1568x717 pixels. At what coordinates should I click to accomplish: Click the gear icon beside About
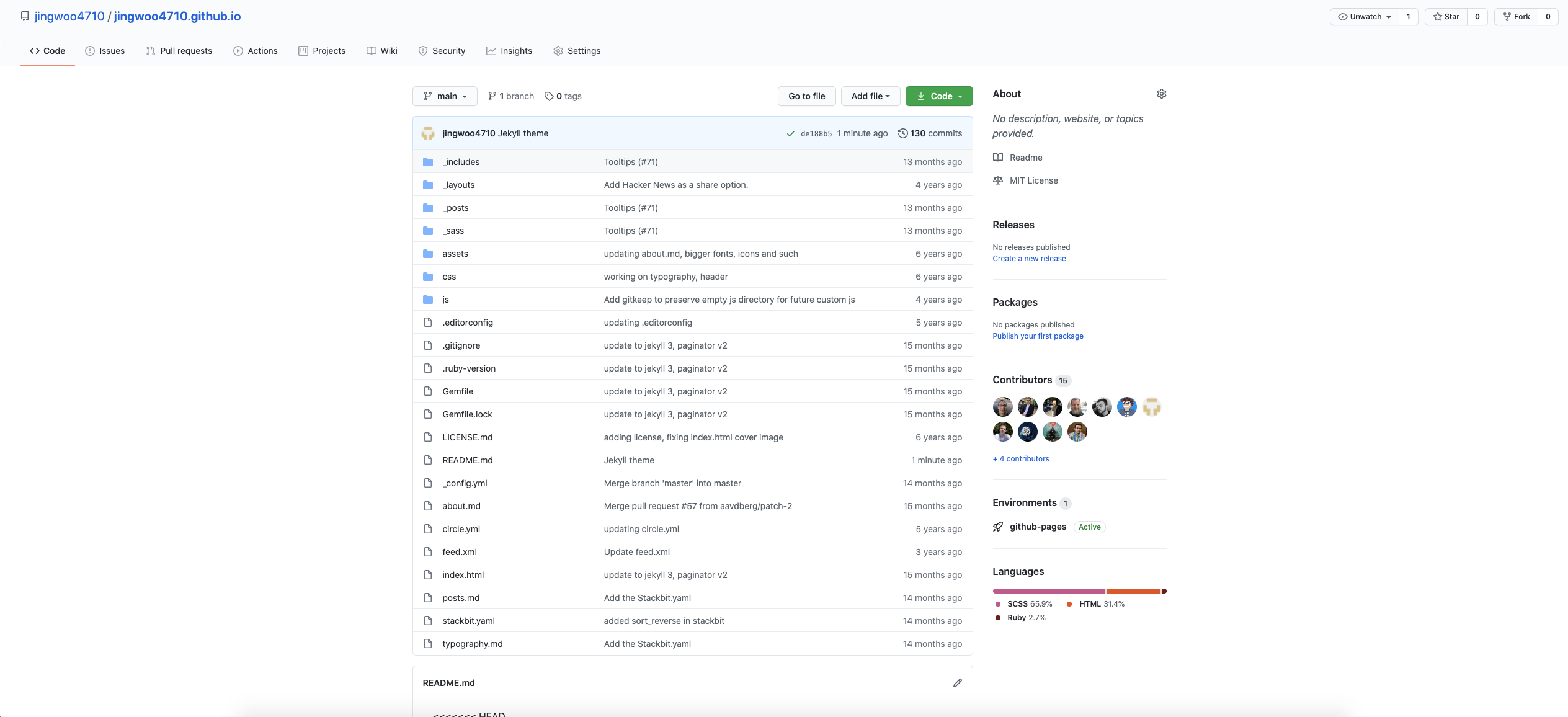coord(1161,94)
